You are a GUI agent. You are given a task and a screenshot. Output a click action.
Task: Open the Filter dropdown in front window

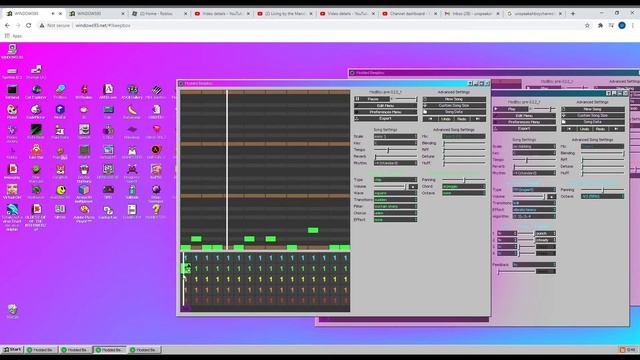point(395,206)
